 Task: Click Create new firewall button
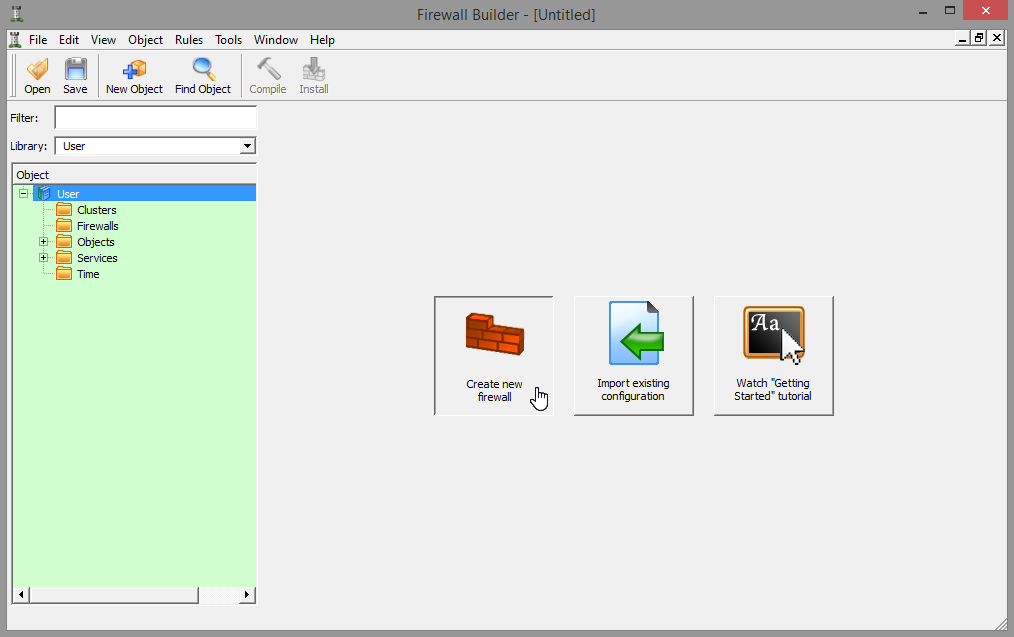[x=494, y=355]
